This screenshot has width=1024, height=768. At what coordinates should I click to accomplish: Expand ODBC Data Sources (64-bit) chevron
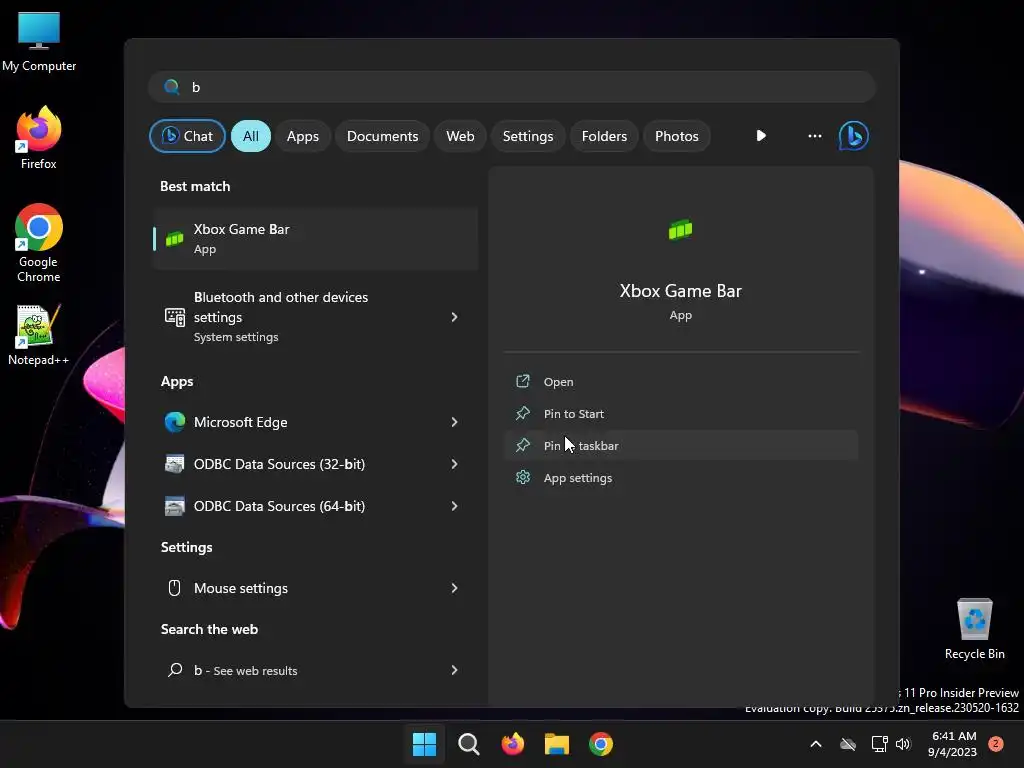tap(455, 506)
